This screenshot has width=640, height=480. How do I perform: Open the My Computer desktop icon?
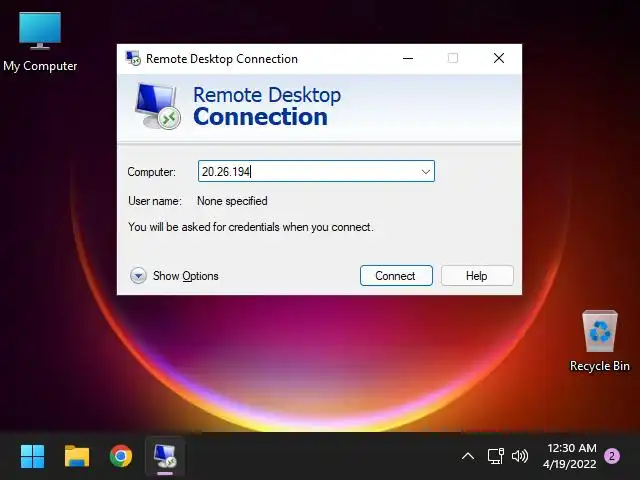point(40,42)
